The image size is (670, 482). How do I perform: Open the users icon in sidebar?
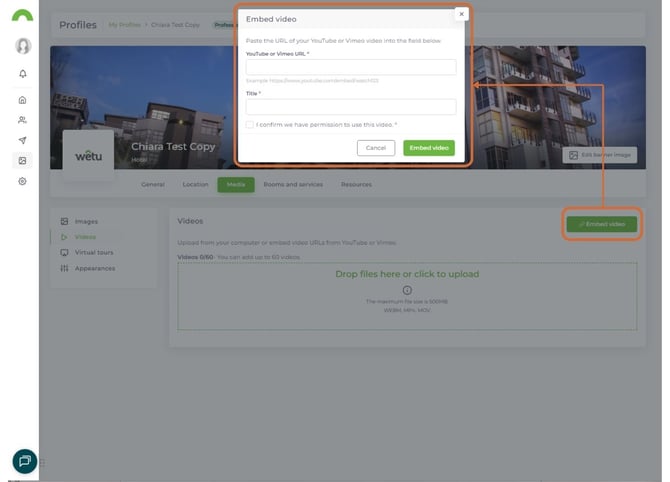click(x=23, y=120)
